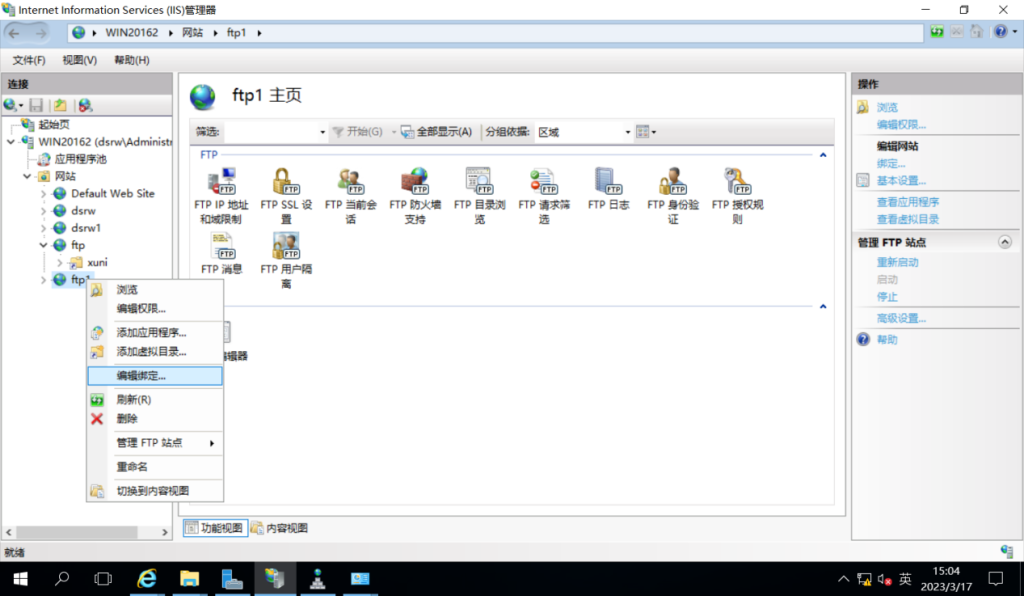
Task: Choose 切换到内容视图 in context menu
Action: pos(155,491)
